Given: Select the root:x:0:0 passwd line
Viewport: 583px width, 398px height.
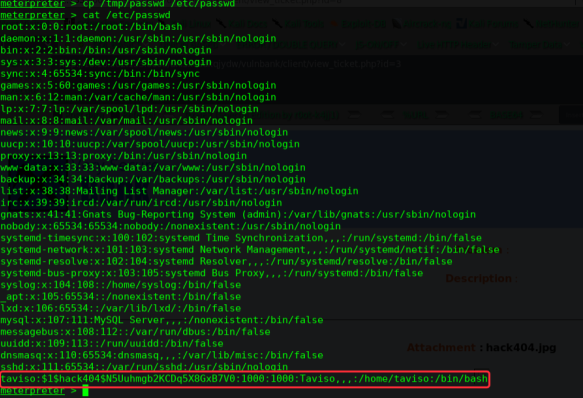Looking at the screenshot, I should pyautogui.click(x=91, y=27).
